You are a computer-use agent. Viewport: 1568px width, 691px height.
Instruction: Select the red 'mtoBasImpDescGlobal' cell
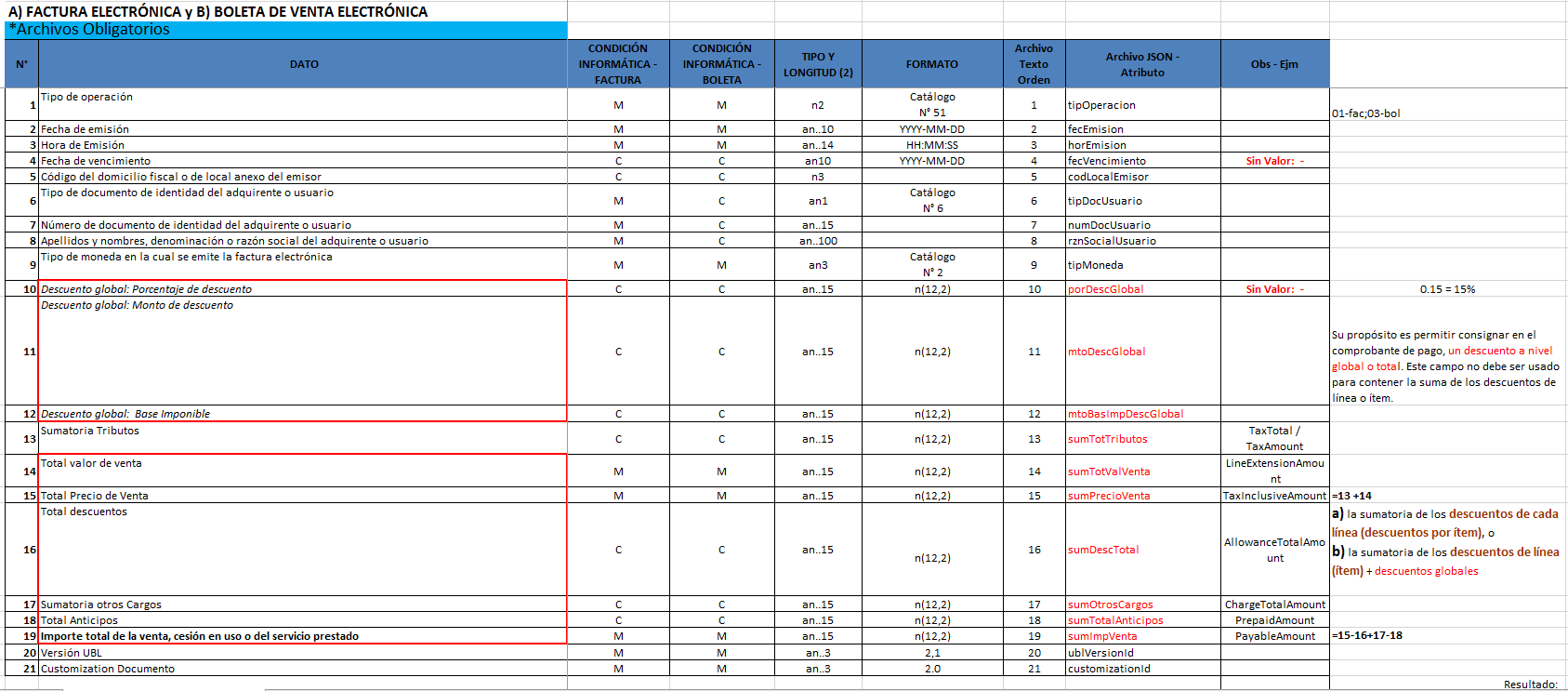(1142, 414)
